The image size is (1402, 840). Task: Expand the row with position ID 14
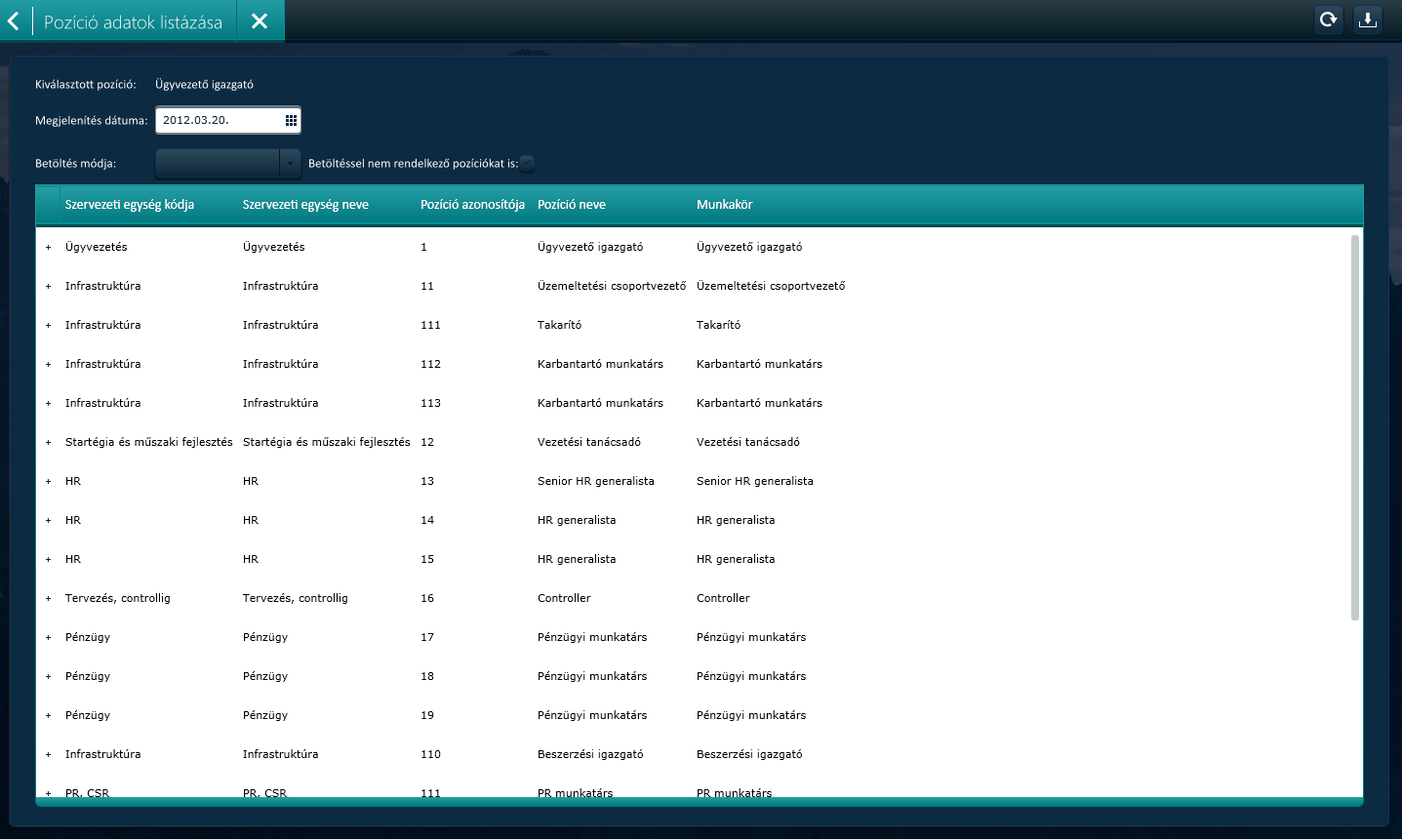point(48,521)
